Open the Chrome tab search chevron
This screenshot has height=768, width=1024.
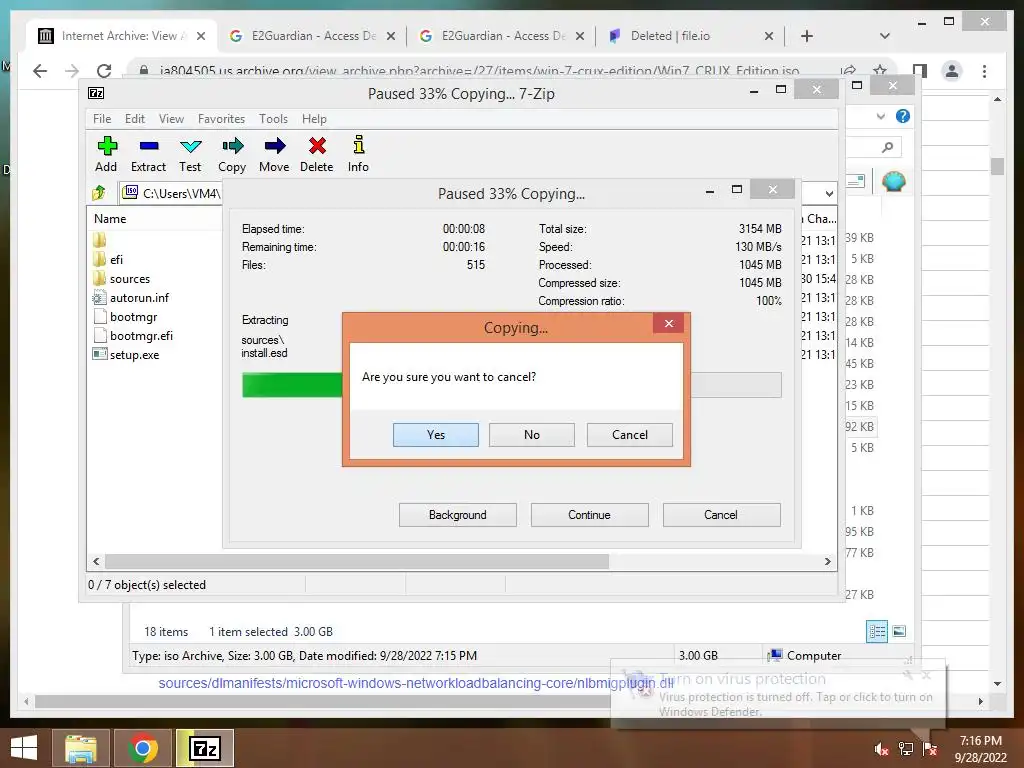(884, 36)
